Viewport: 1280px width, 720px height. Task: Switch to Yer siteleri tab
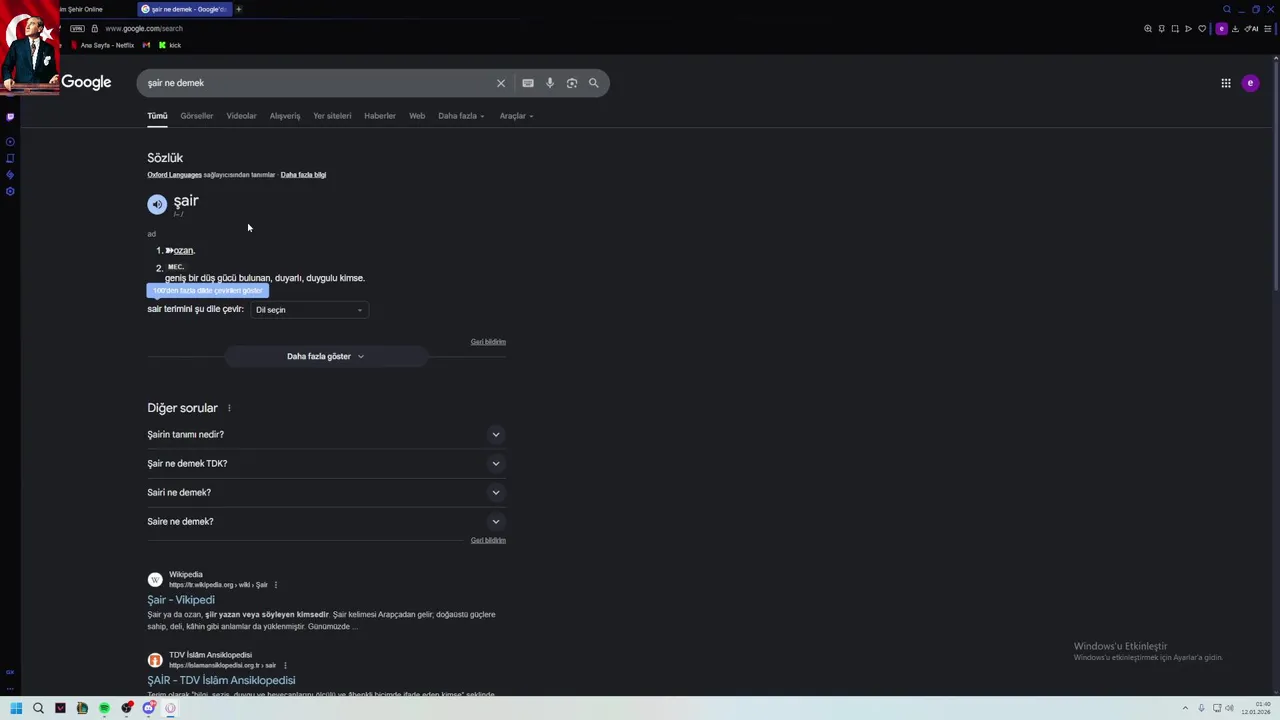[x=332, y=116]
